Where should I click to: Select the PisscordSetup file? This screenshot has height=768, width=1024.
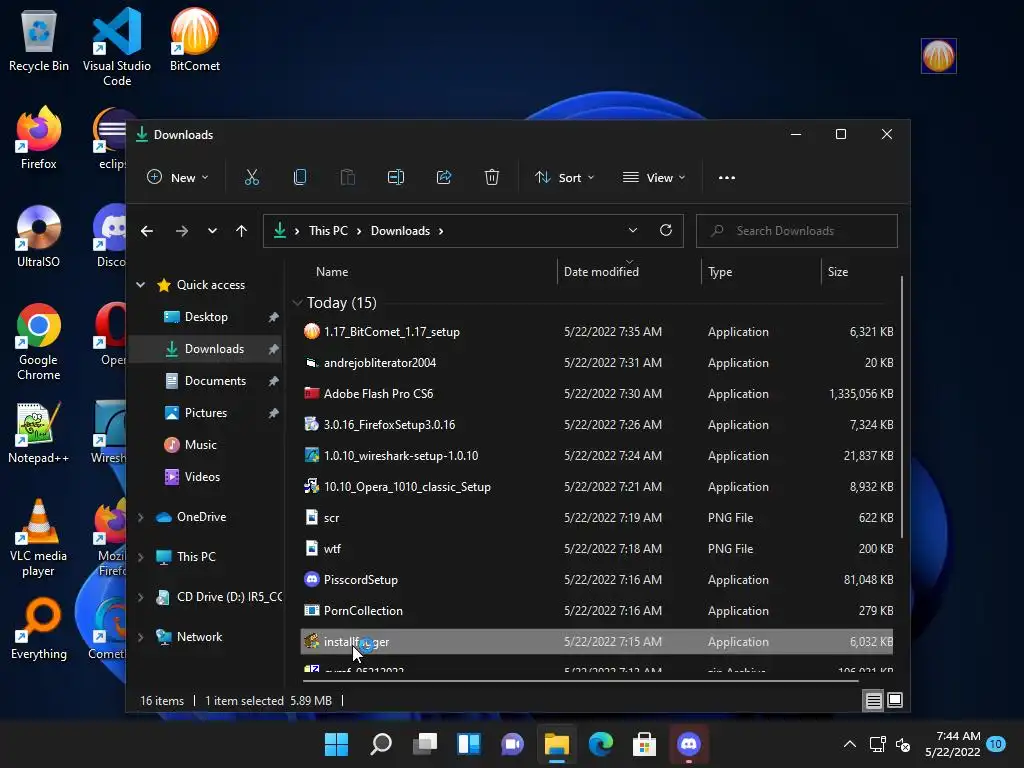pos(597,580)
